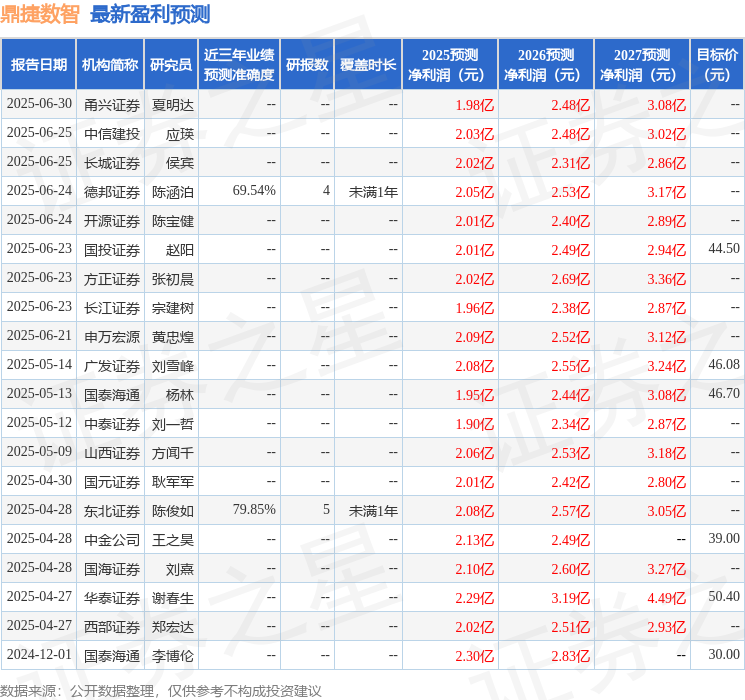Select the 报告日期 column header
The image size is (745, 700).
[38, 65]
